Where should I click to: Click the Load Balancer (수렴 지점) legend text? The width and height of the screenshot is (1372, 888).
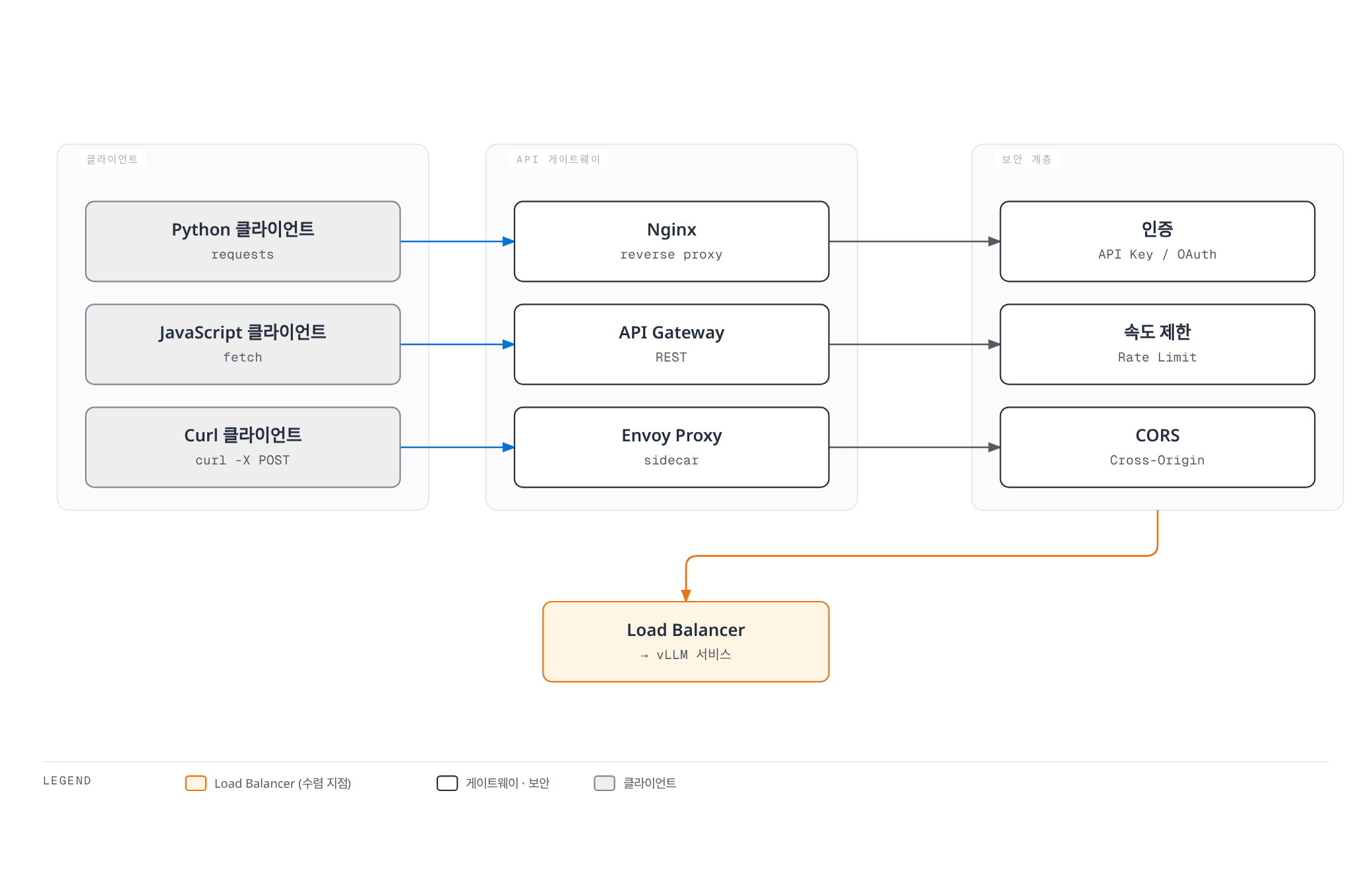pos(282,783)
